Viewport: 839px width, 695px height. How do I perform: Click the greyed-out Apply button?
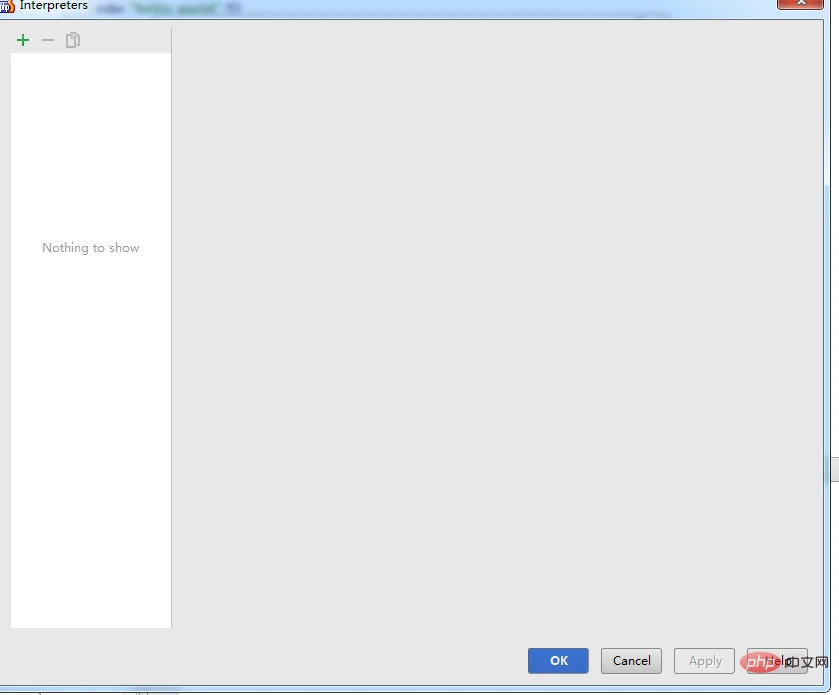[704, 660]
